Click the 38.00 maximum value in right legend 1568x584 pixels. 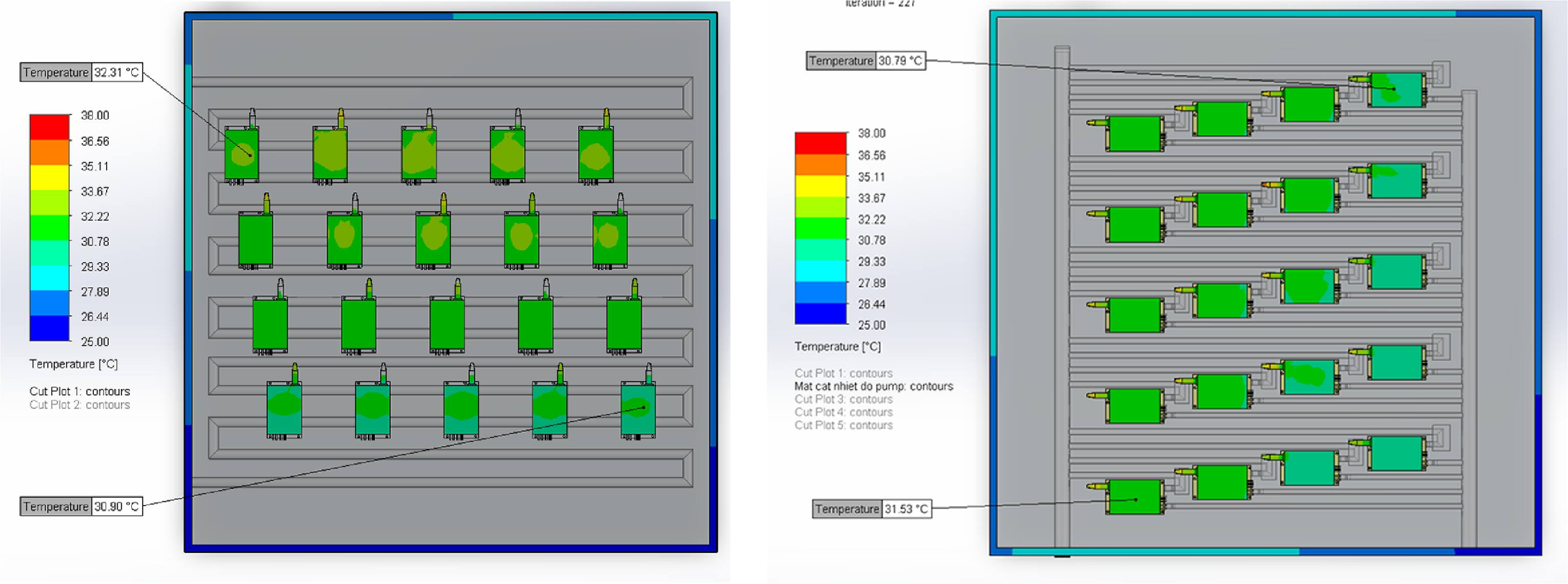(871, 133)
